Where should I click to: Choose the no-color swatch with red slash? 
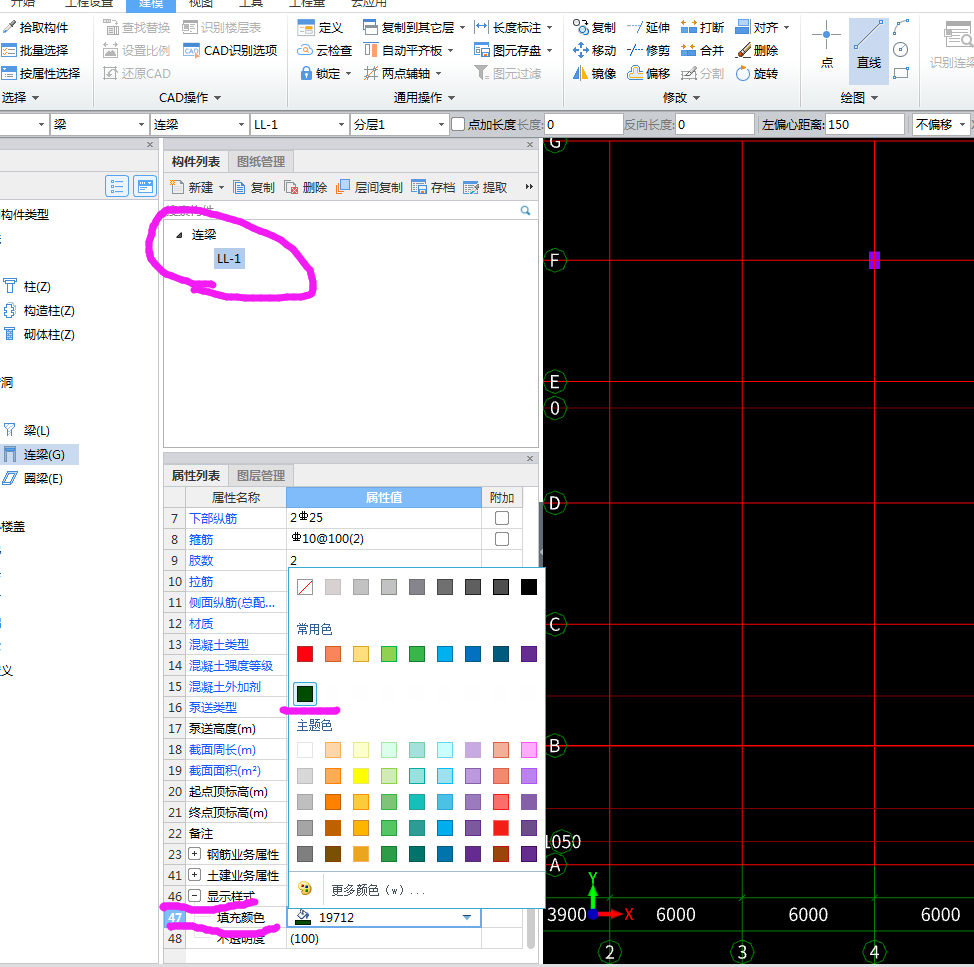[x=305, y=587]
